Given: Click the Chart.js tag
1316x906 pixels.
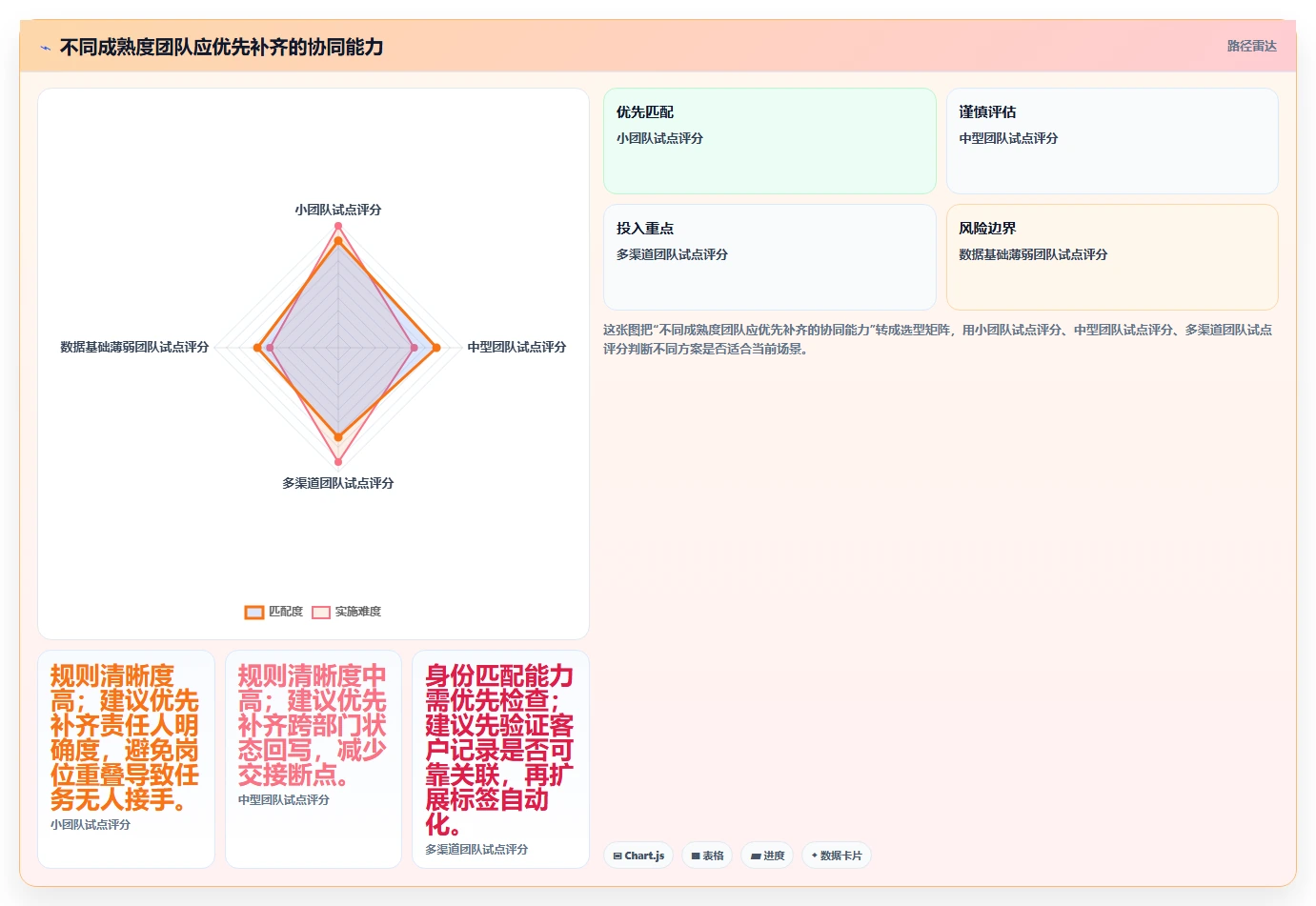Looking at the screenshot, I should [638, 856].
